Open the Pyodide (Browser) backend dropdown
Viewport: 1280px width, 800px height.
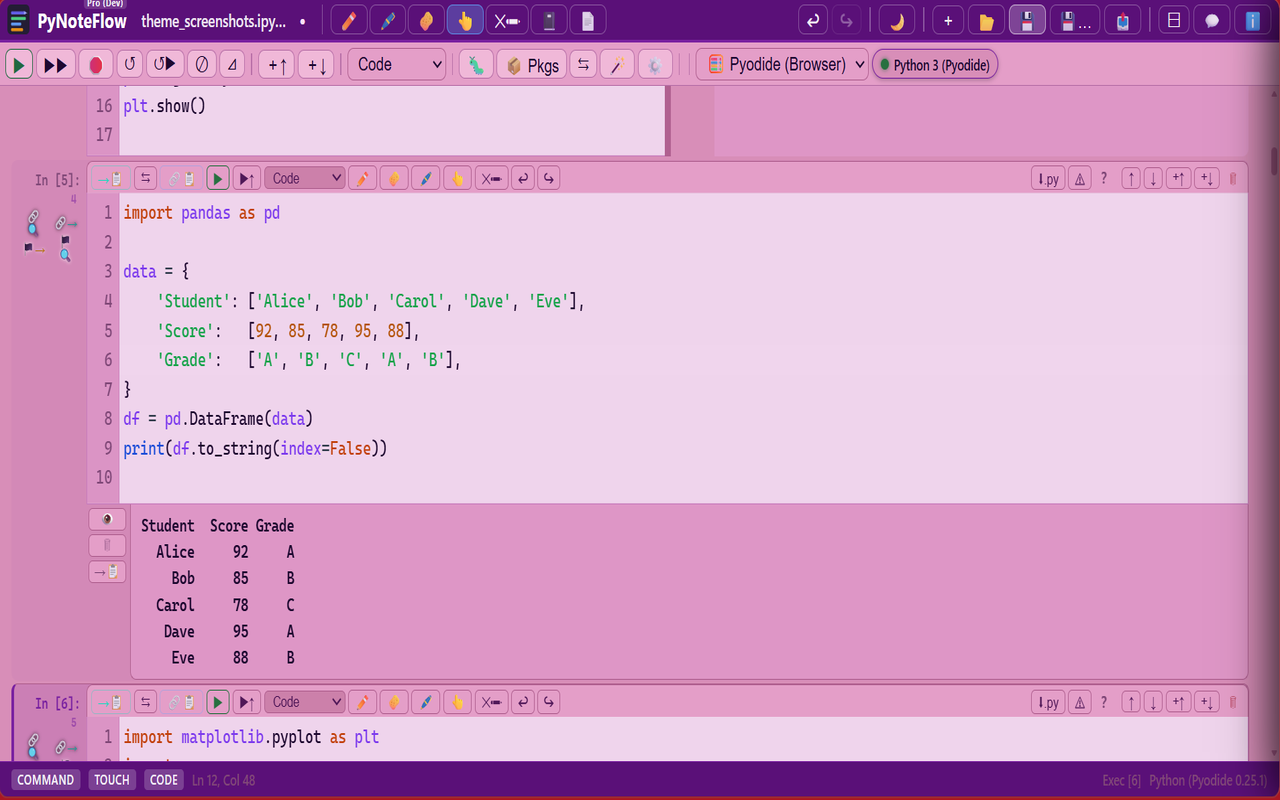(x=782, y=65)
